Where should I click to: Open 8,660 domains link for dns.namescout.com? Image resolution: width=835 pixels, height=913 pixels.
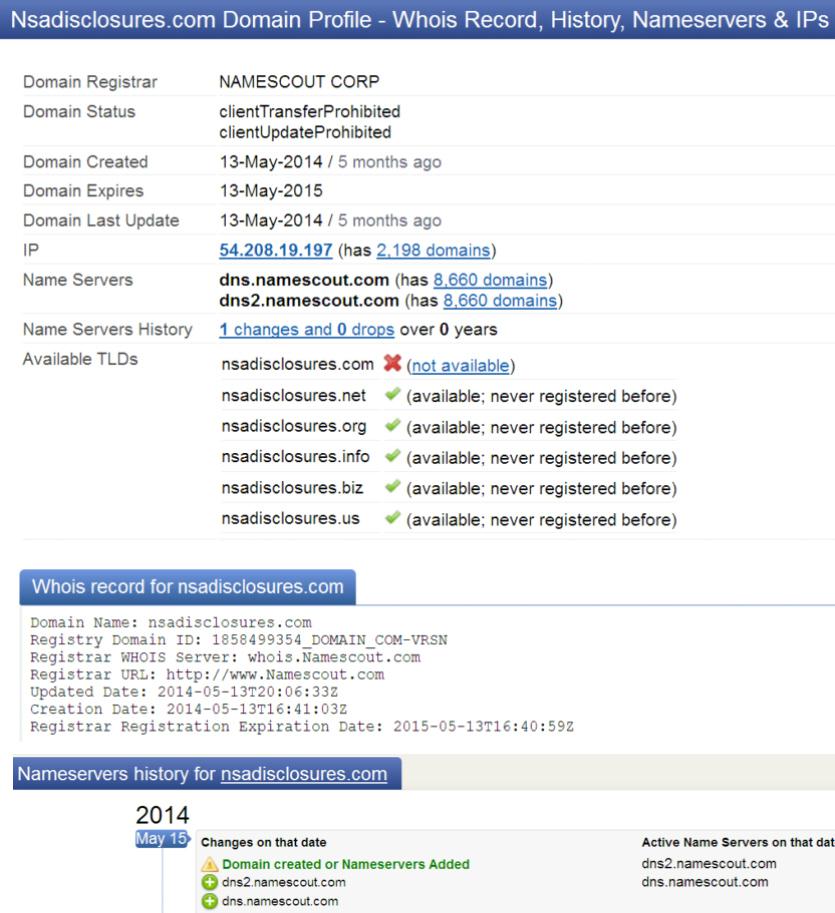pyautogui.click(x=490, y=280)
